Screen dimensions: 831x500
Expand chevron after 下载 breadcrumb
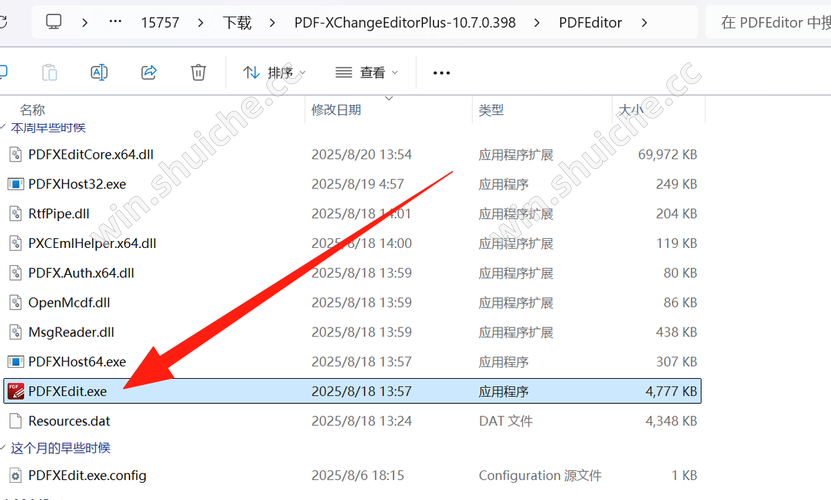click(x=272, y=23)
